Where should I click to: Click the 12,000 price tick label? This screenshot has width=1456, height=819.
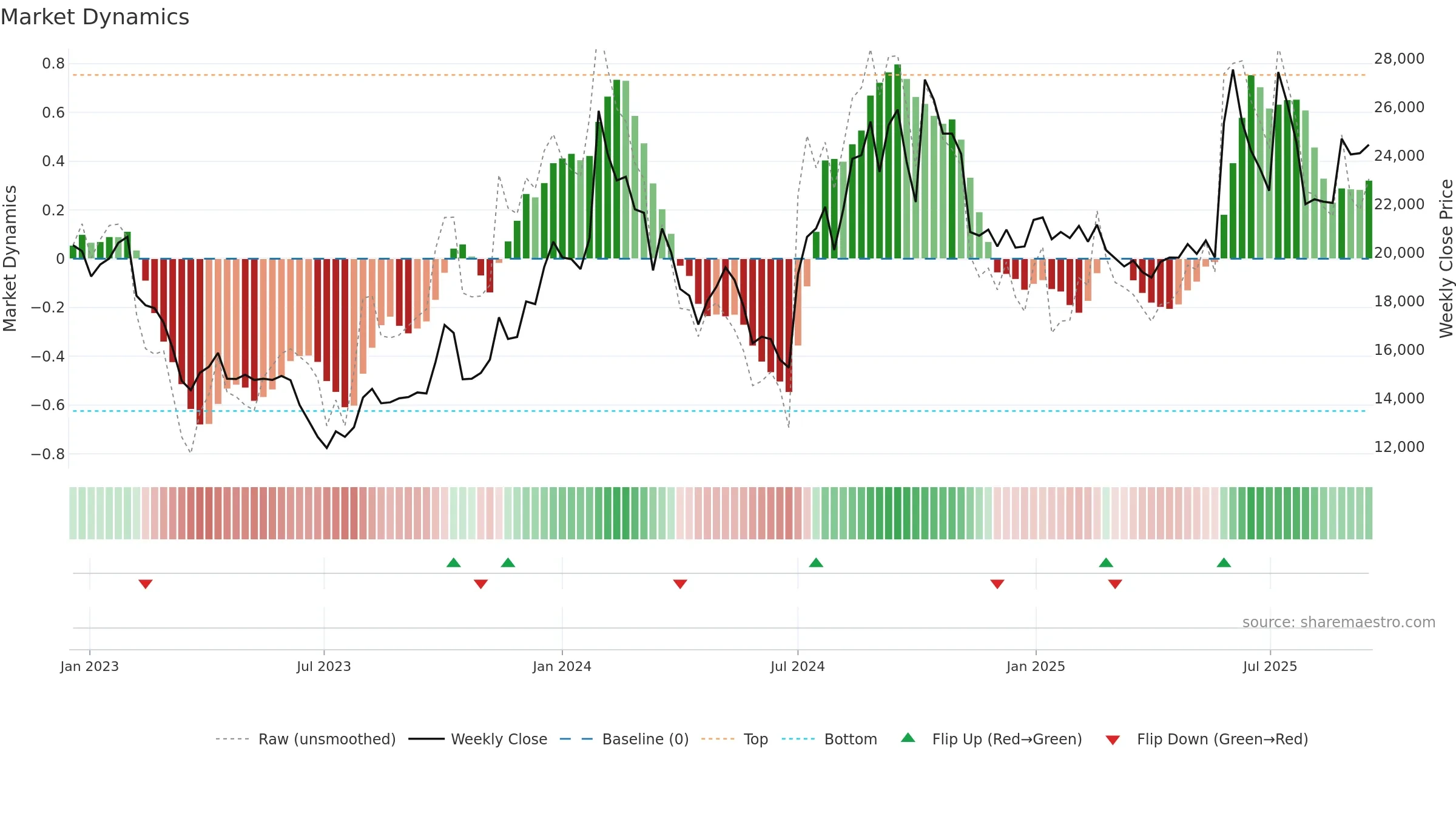(x=1399, y=447)
